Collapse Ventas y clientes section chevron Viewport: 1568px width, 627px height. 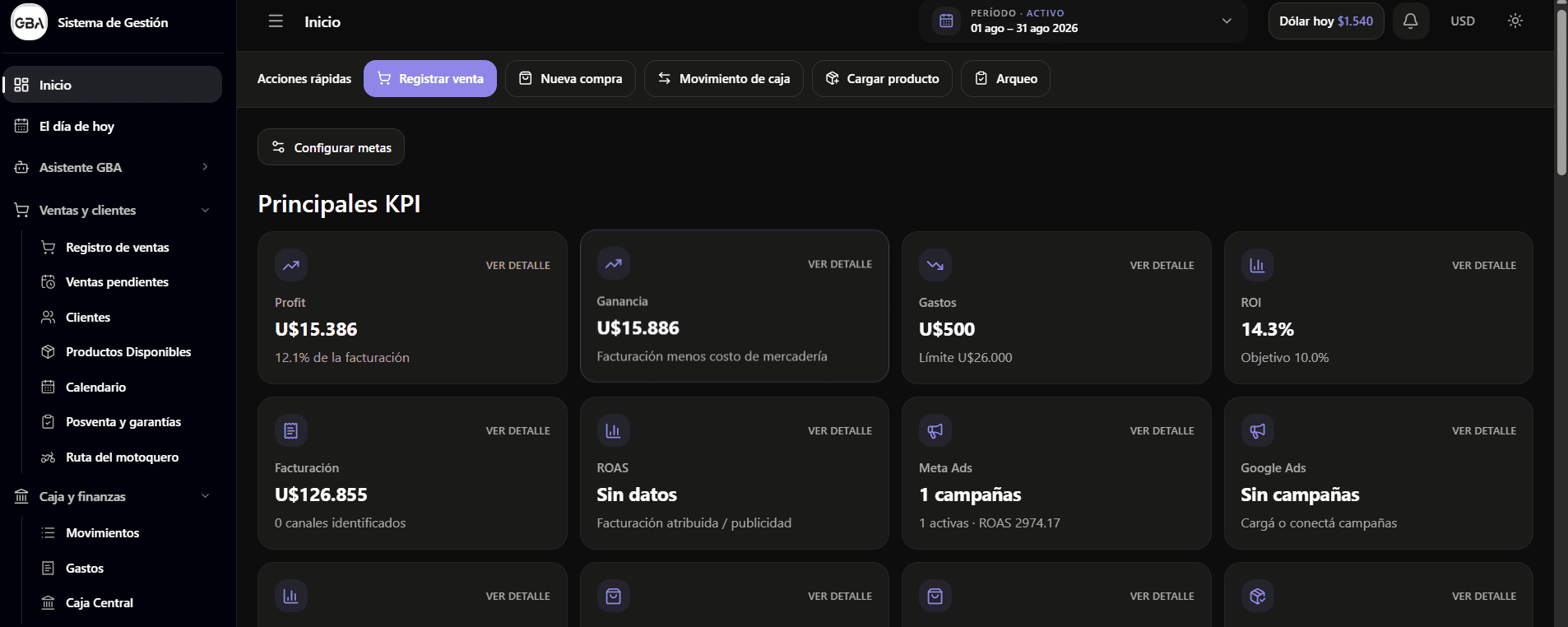tap(205, 210)
